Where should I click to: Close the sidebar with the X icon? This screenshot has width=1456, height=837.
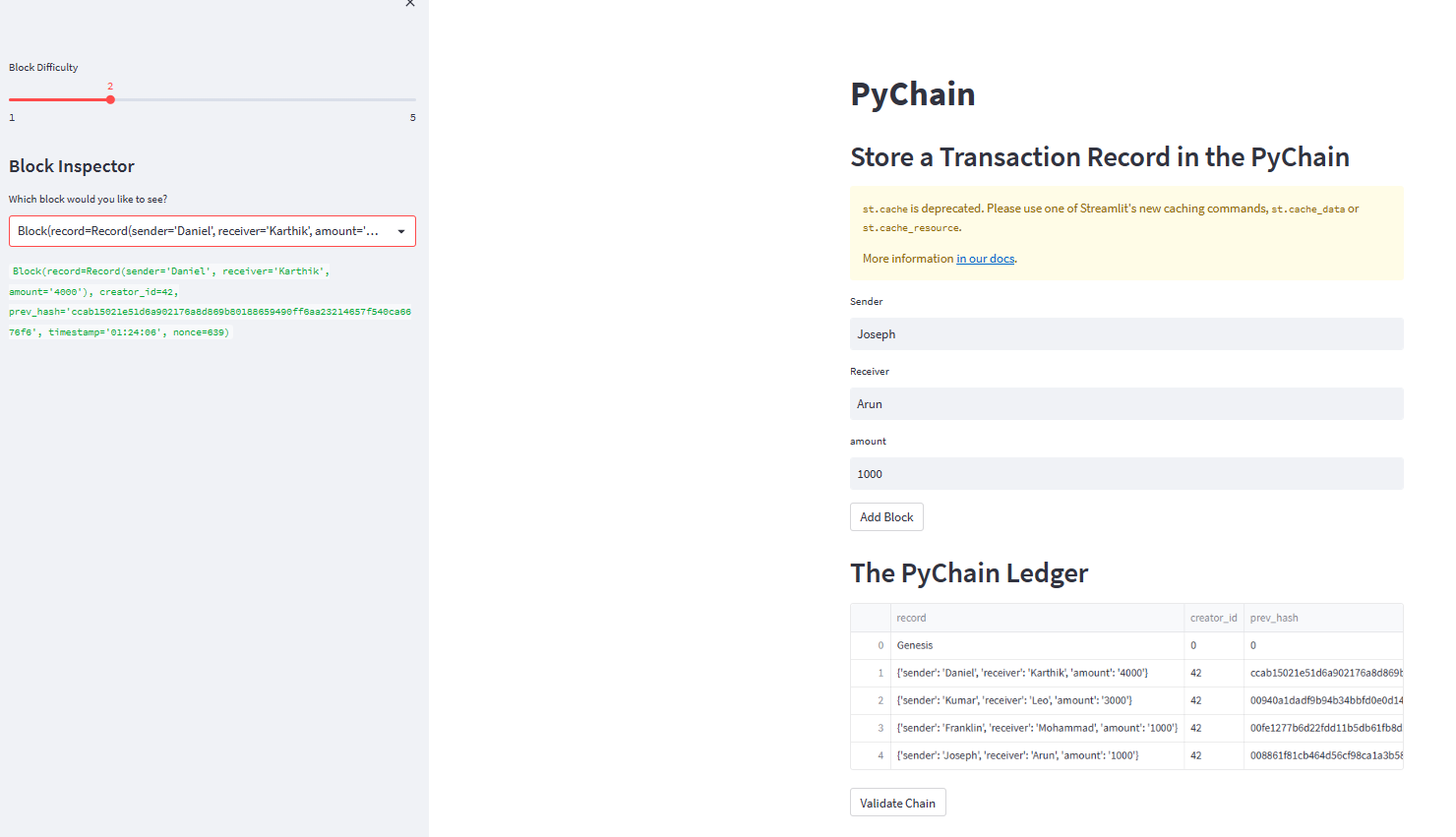[x=410, y=4]
